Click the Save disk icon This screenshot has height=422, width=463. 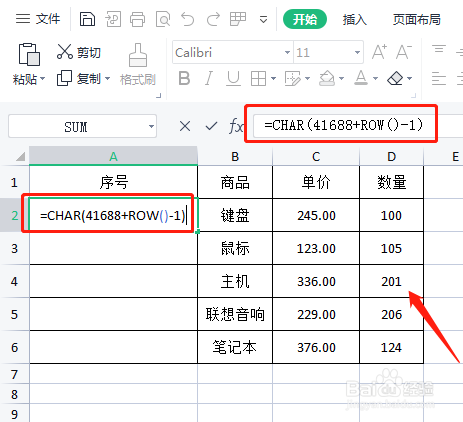click(x=87, y=19)
